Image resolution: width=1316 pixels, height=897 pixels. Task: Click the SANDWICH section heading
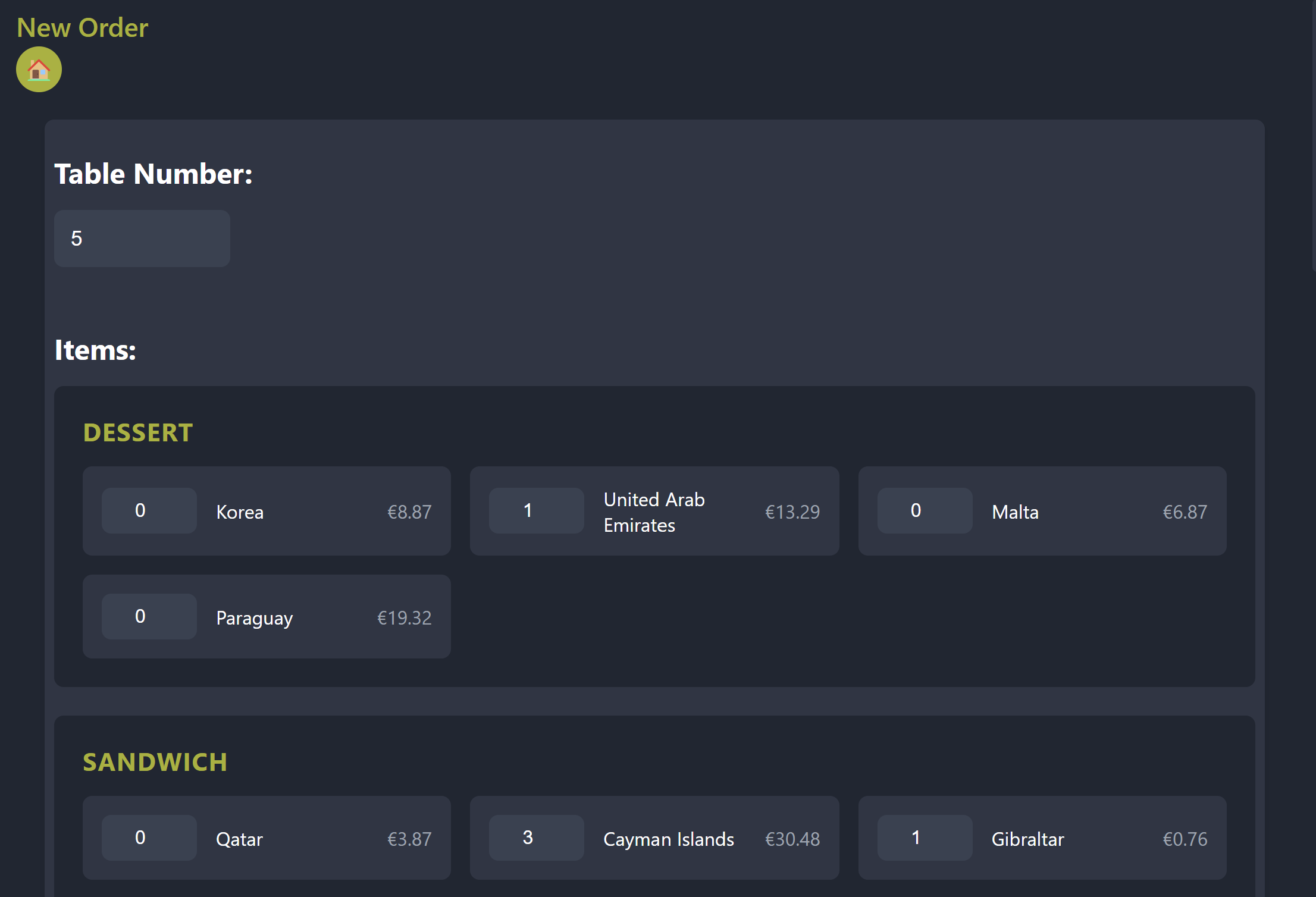tap(155, 762)
